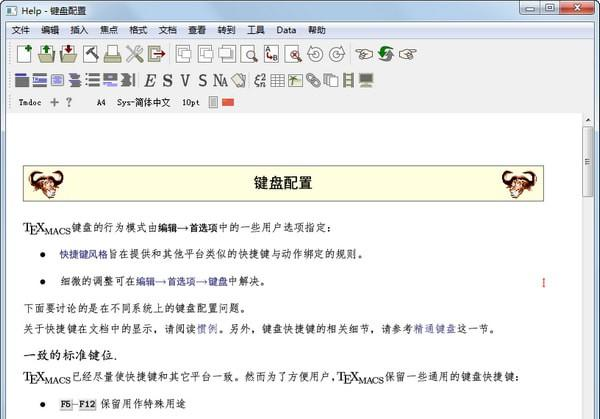Insert an image with the palm-tree picture icon

(295, 80)
